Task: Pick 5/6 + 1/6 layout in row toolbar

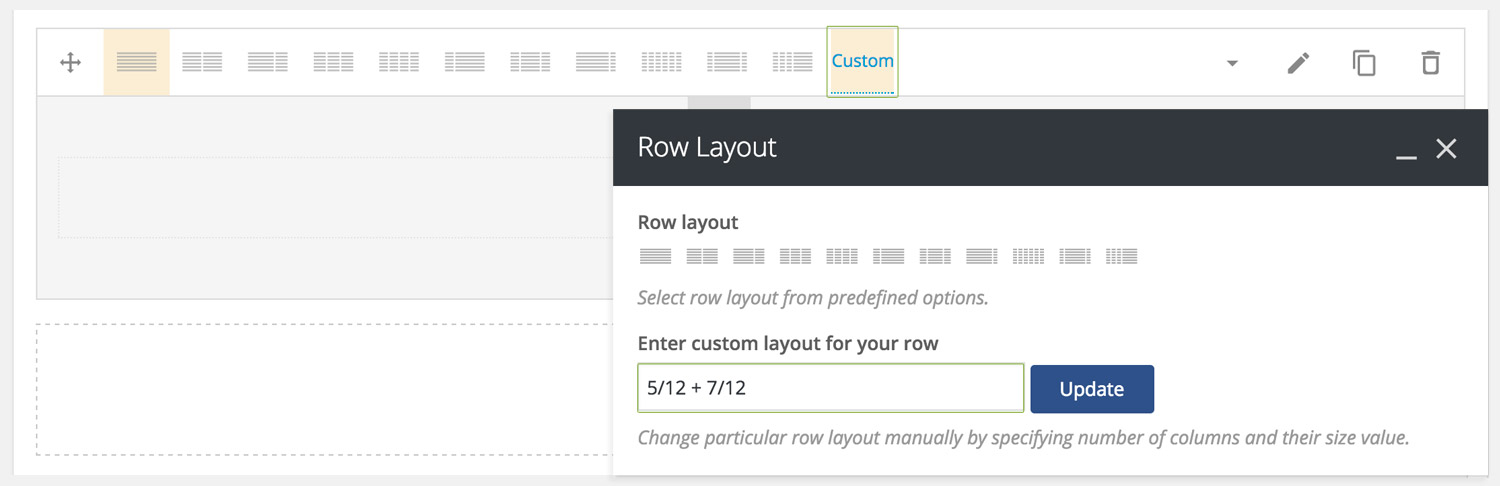Action: click(596, 62)
